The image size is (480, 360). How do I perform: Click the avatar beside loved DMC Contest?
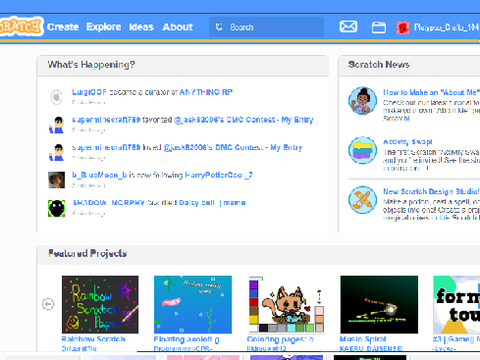coord(56,152)
